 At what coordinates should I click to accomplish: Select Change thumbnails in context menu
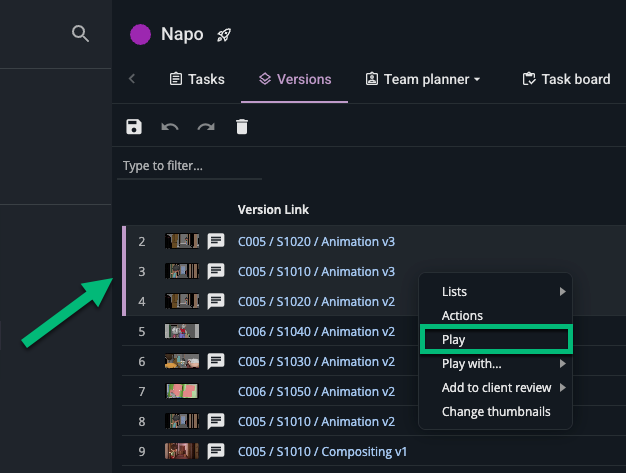tap(495, 412)
